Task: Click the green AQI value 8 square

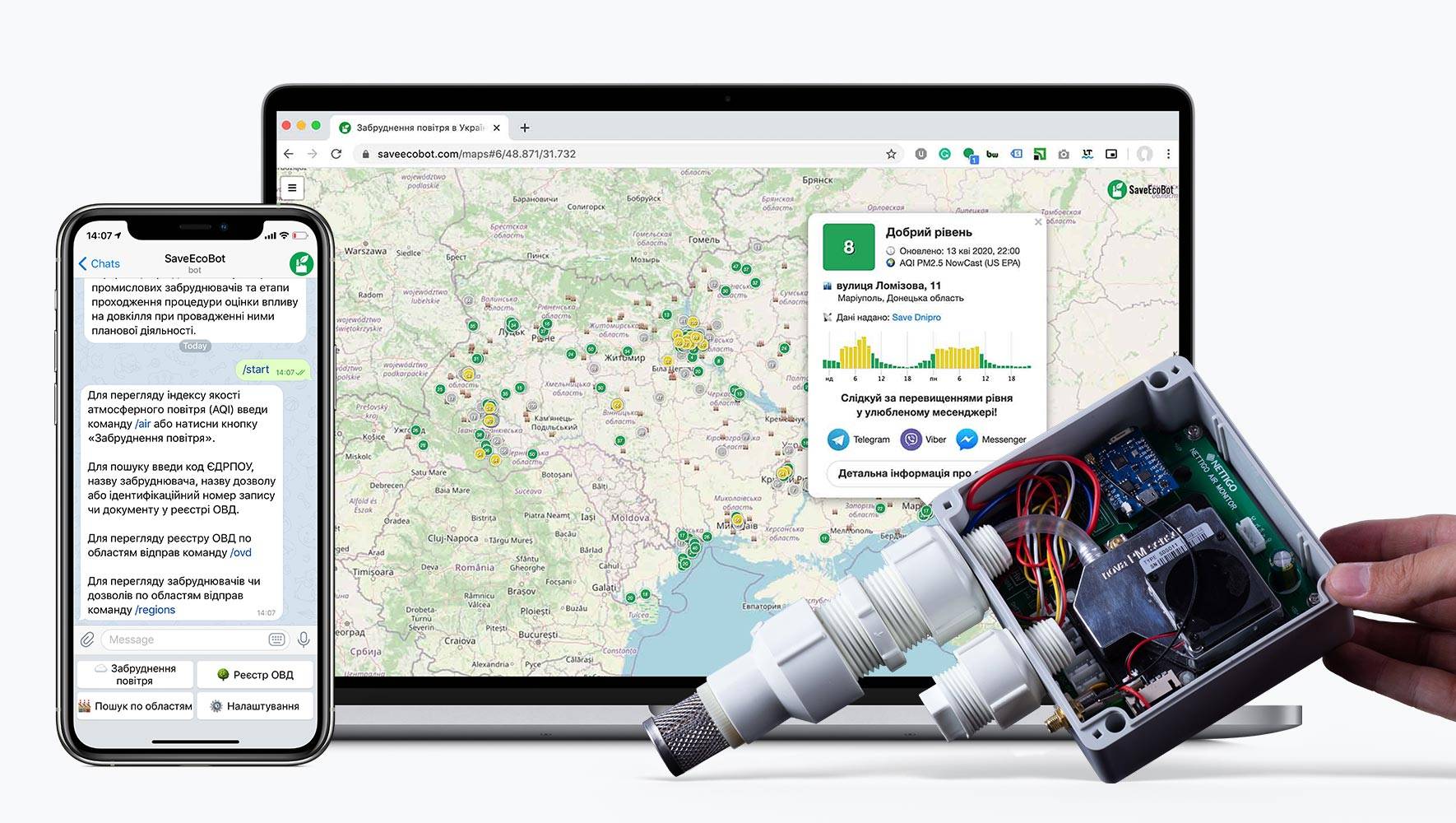Action: (848, 247)
